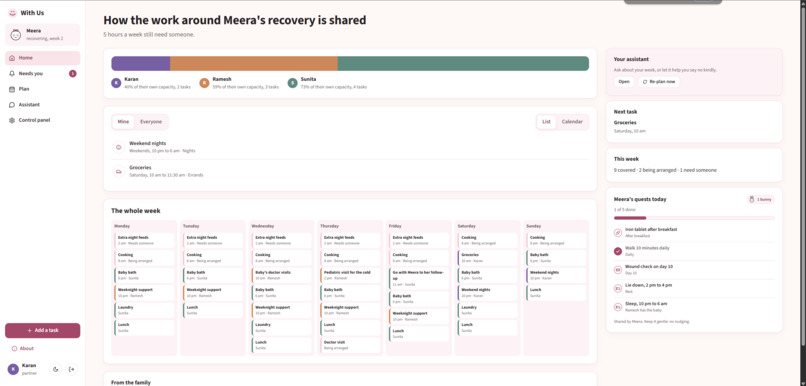Click Karan's avatar at sidebar bottom
Image resolution: width=806 pixels, height=386 pixels.
13,369
